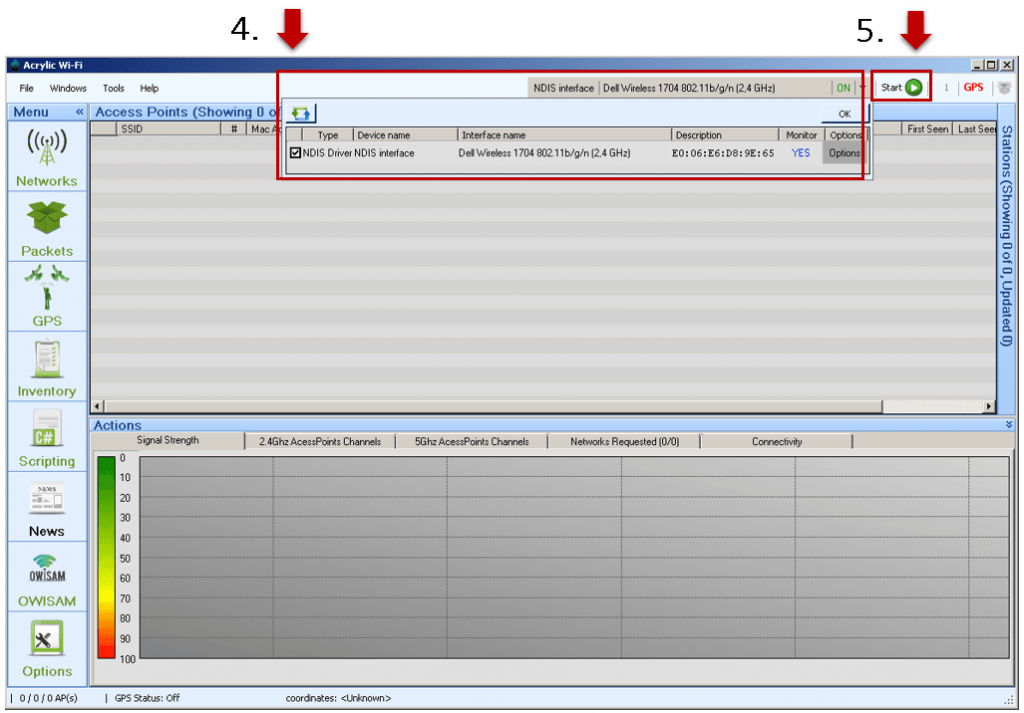This screenshot has width=1024, height=713.
Task: Click the 0 / 0 / 0 AP(s) status text
Action: [x=48, y=698]
